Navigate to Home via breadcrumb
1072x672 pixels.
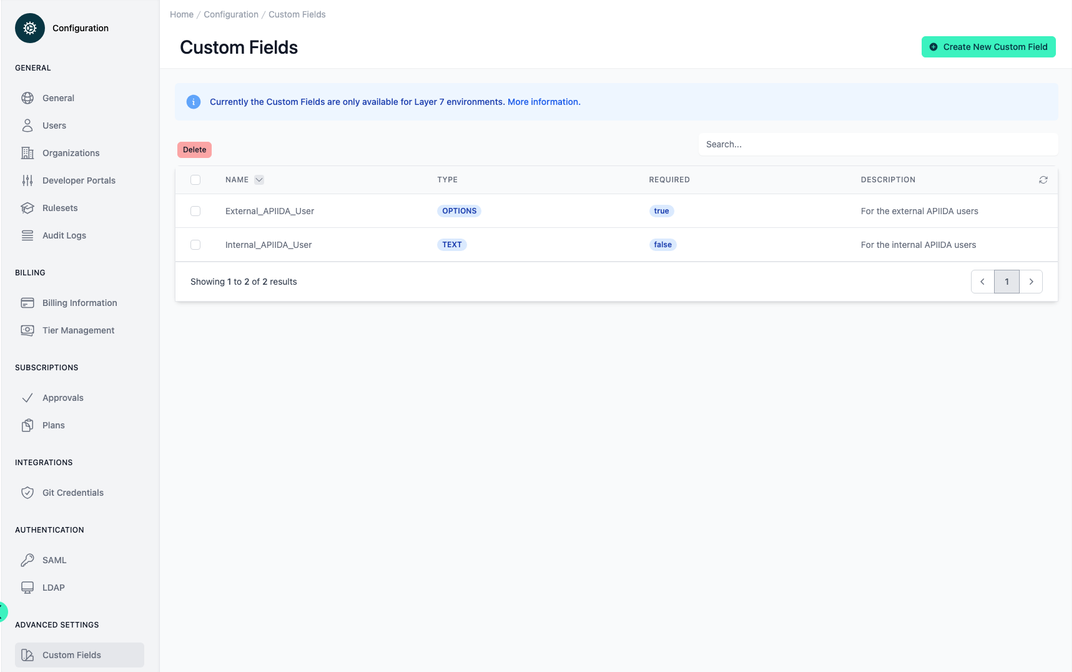pyautogui.click(x=181, y=14)
